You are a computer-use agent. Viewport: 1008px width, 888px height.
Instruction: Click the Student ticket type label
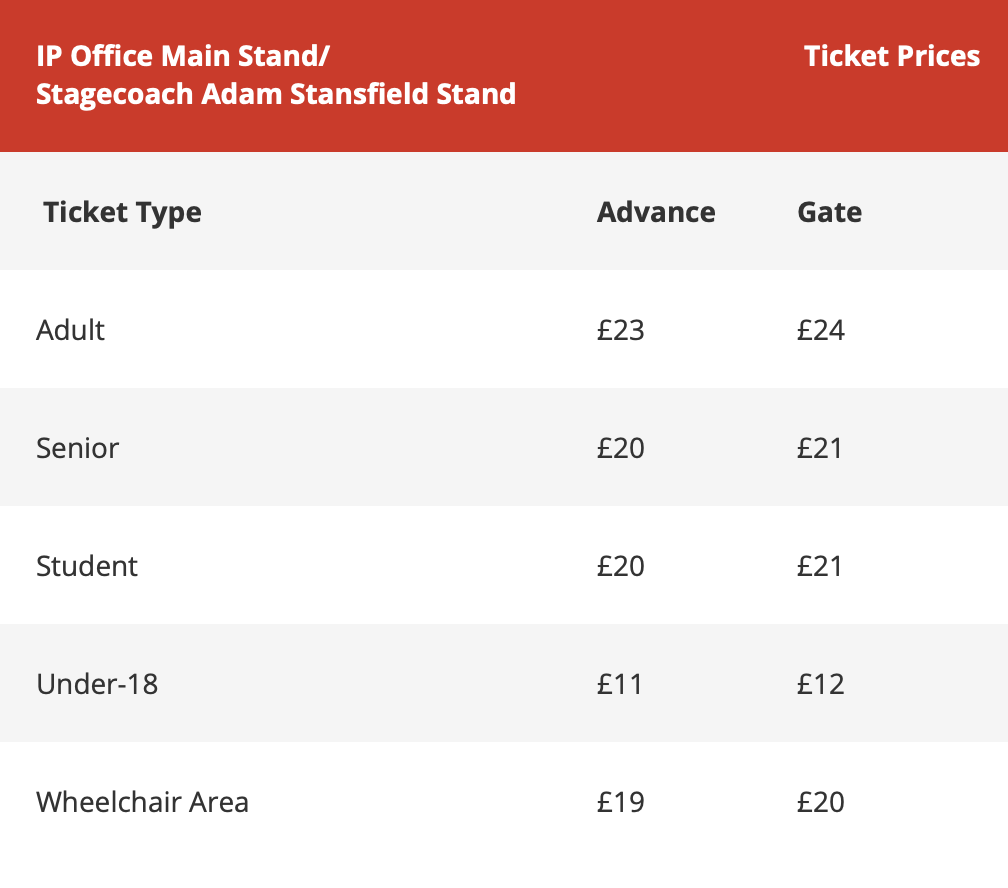[x=87, y=566]
